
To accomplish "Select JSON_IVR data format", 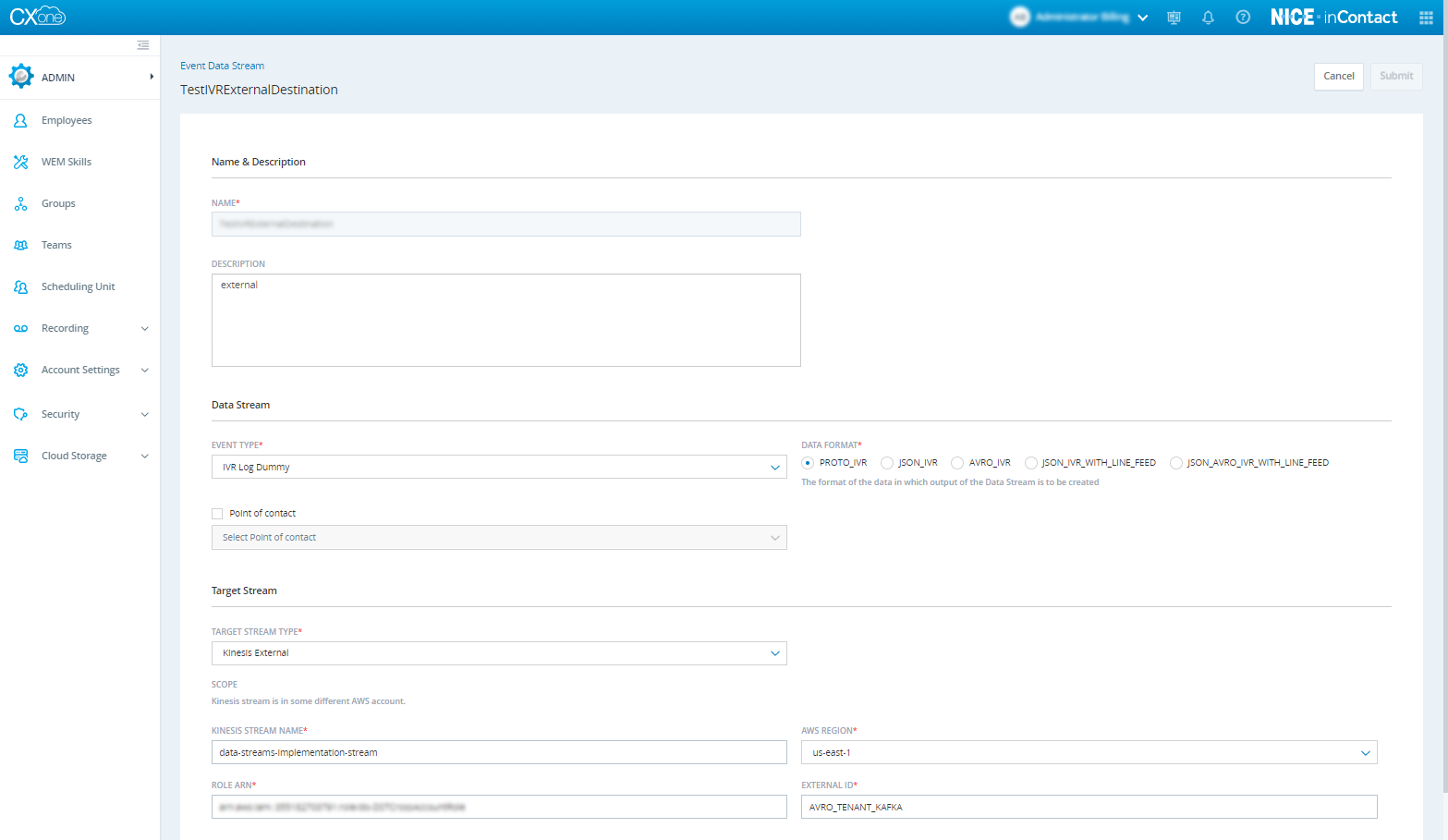I will 887,463.
